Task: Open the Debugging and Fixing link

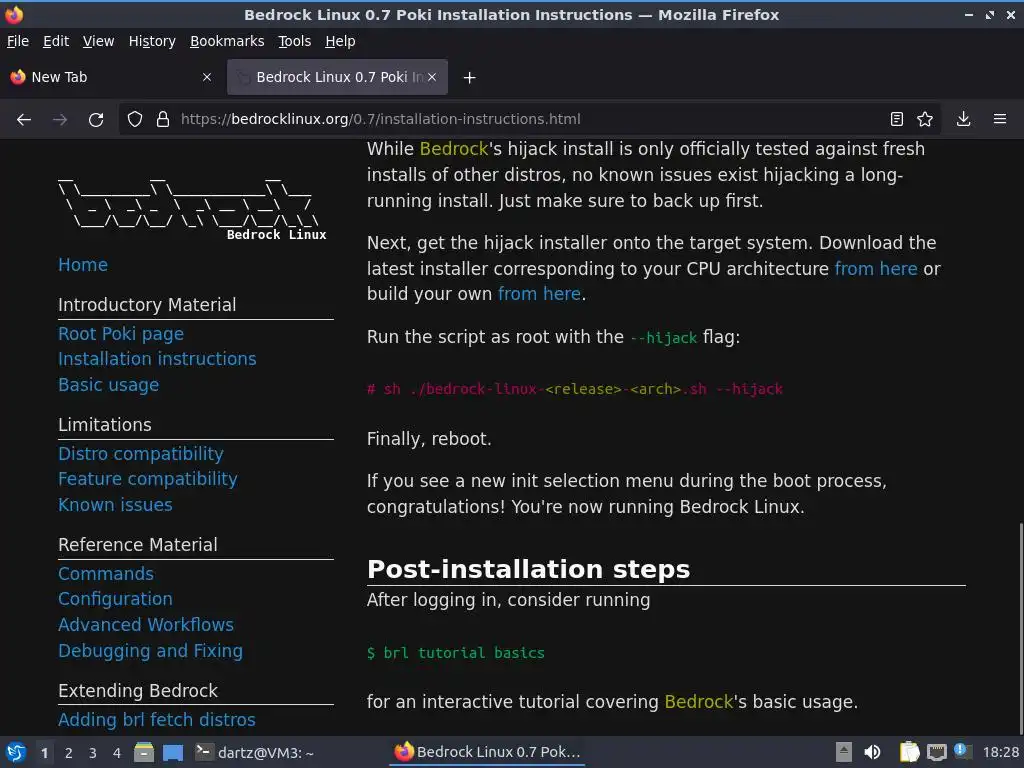Action: [x=150, y=651]
